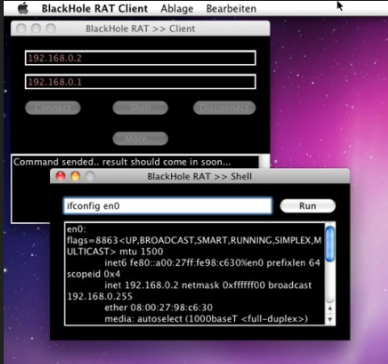Click the More... button in Client window
The width and height of the screenshot is (388, 364).
[140, 138]
